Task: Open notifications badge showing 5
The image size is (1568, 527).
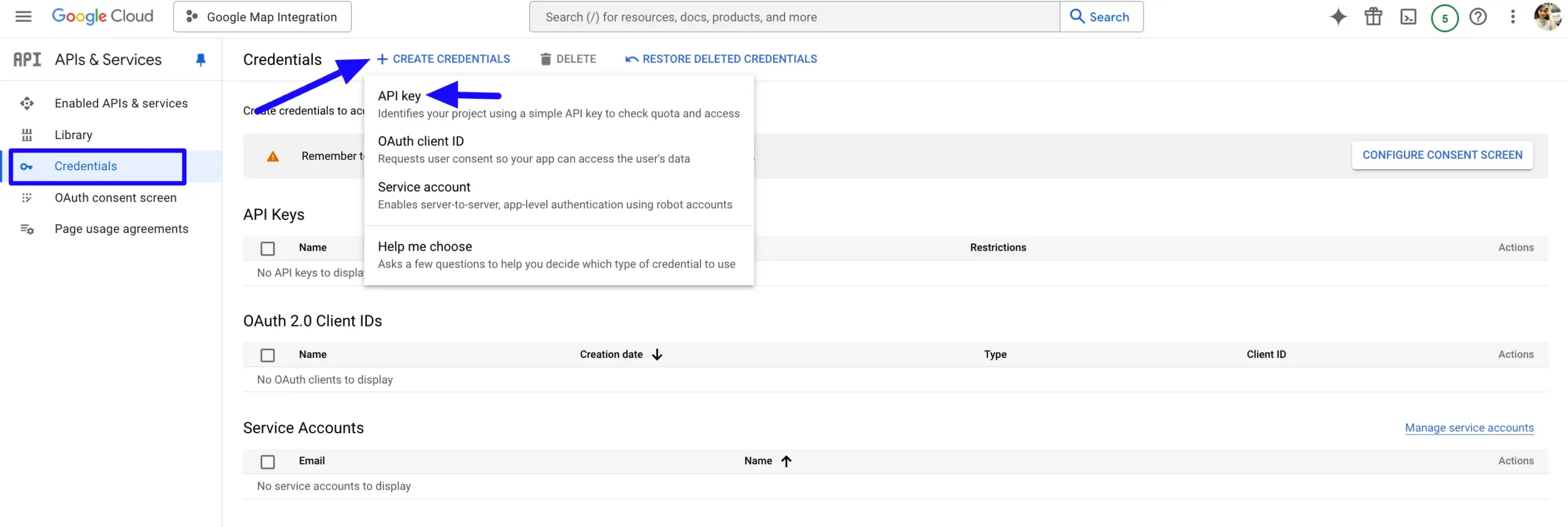Action: 1444,18
